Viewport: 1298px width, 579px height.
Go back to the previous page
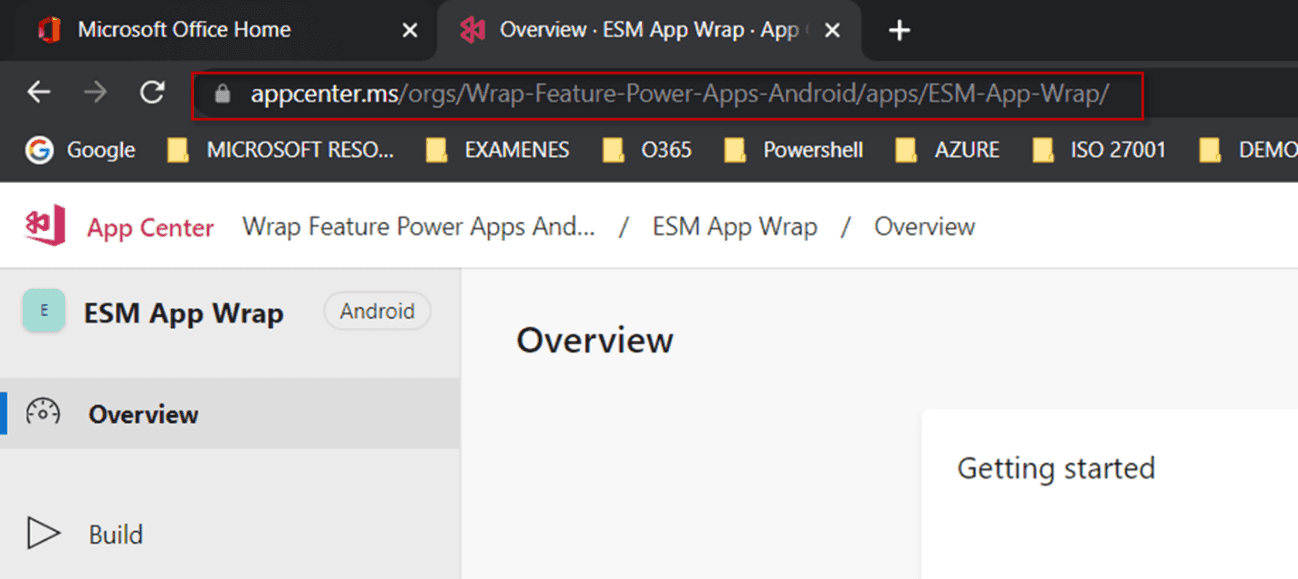click(38, 93)
